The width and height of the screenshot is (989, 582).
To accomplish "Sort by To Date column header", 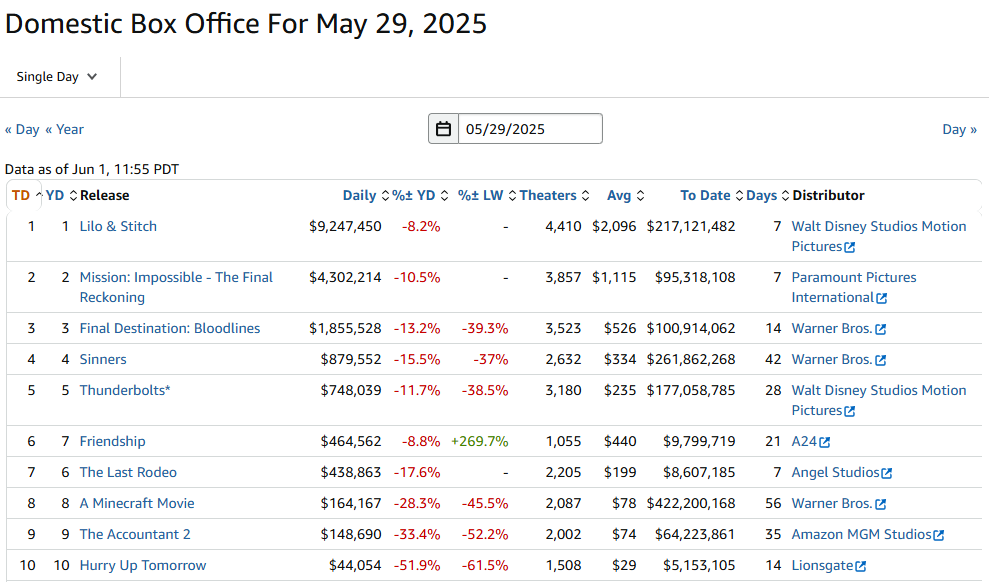I will (711, 195).
